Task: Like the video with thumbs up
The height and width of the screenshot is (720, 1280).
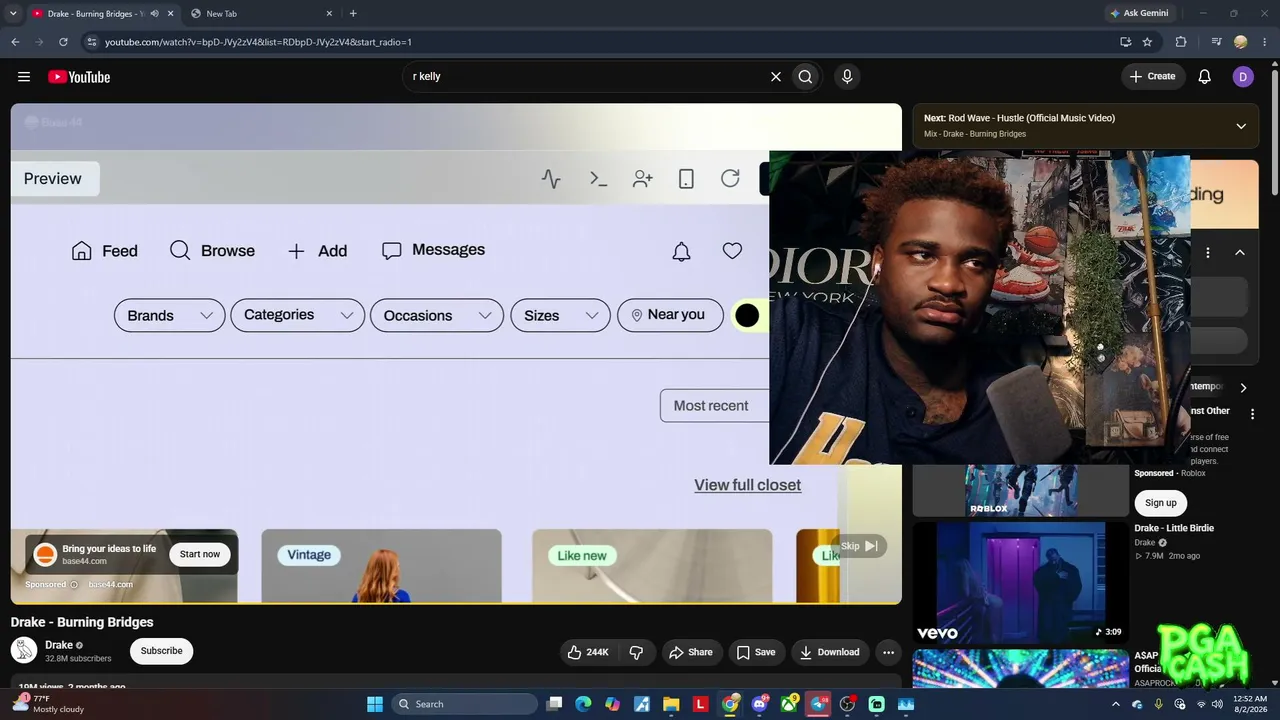Action: pos(587,652)
